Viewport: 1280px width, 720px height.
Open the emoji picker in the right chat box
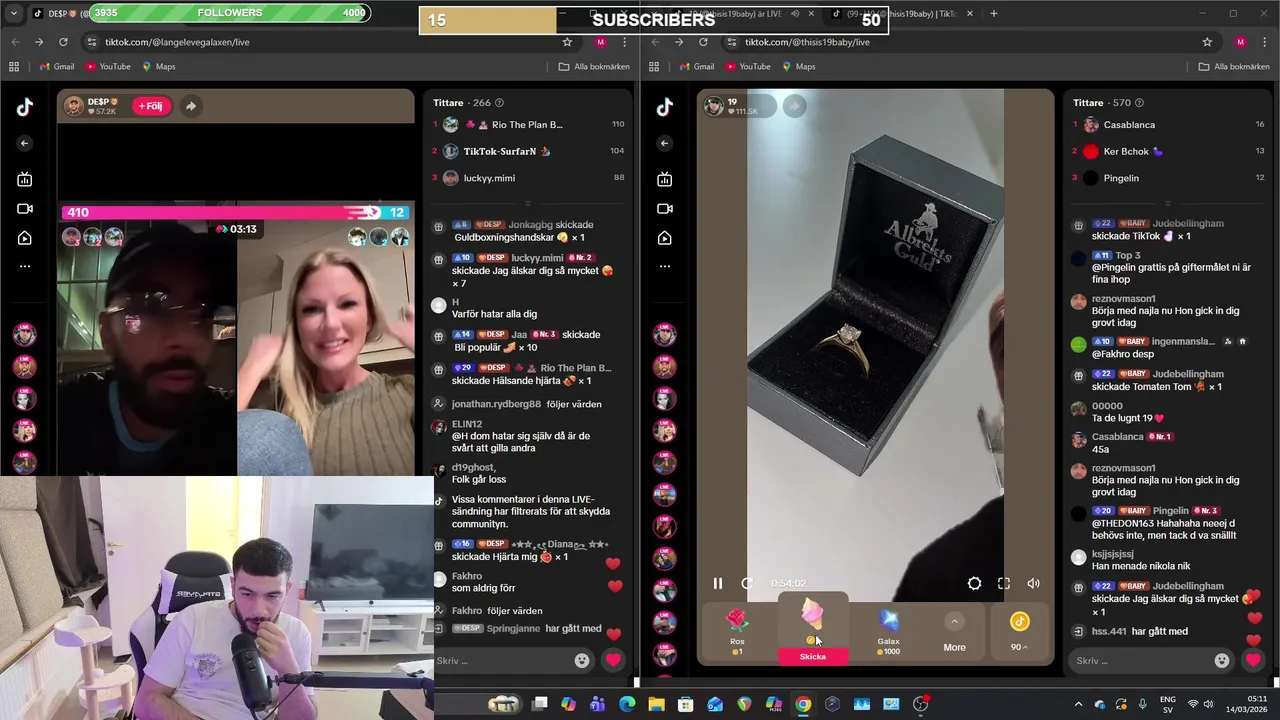click(x=1222, y=660)
